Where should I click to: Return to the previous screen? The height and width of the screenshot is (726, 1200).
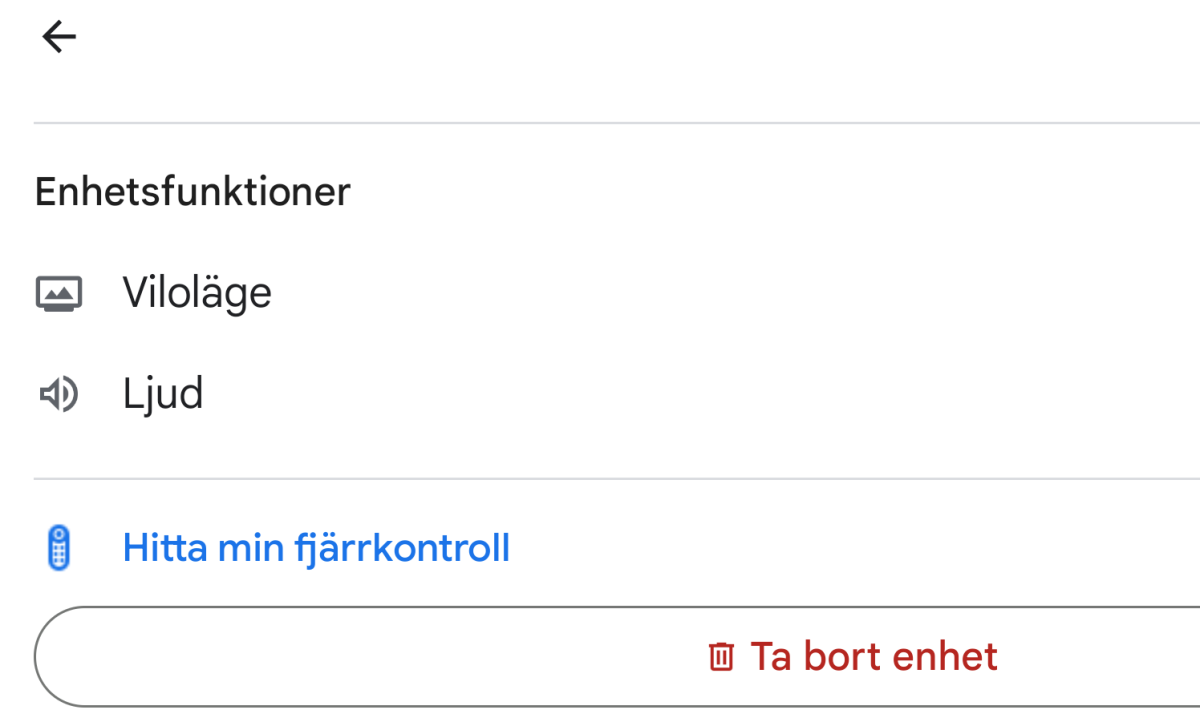(59, 38)
